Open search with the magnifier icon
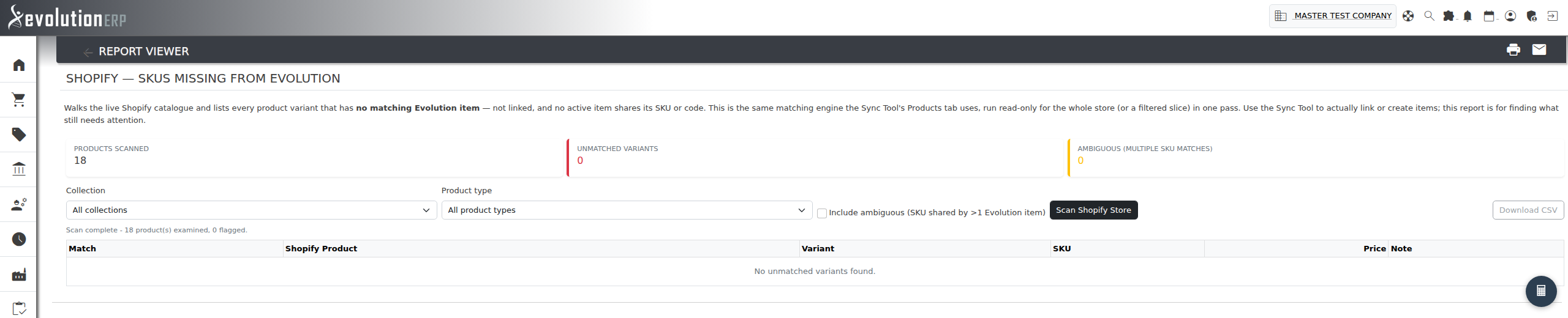 [1429, 16]
